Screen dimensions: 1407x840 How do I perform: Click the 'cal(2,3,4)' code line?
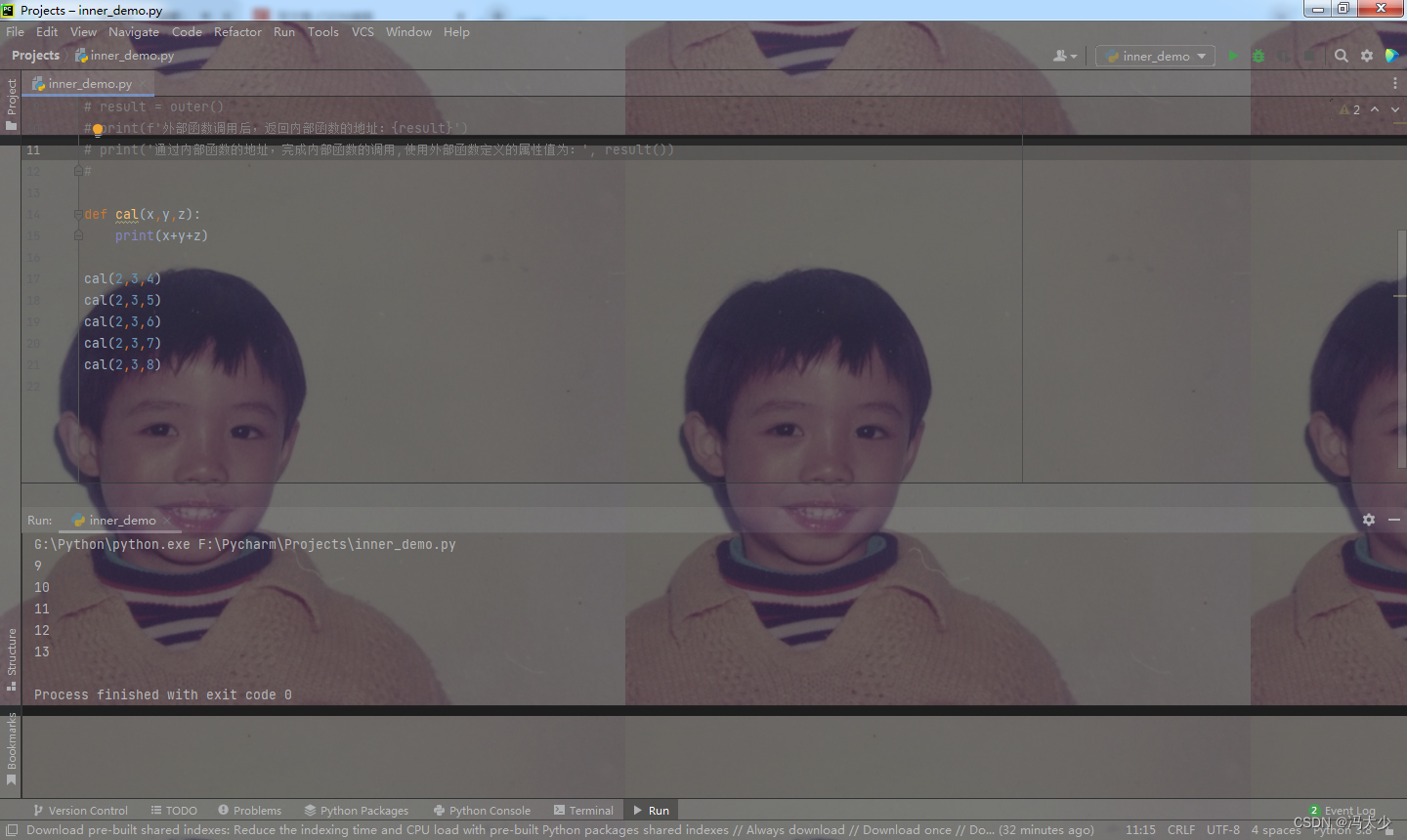122,278
